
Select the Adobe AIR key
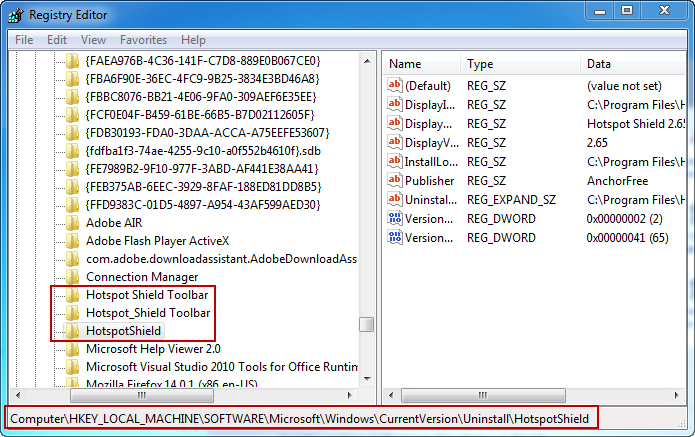[114, 222]
